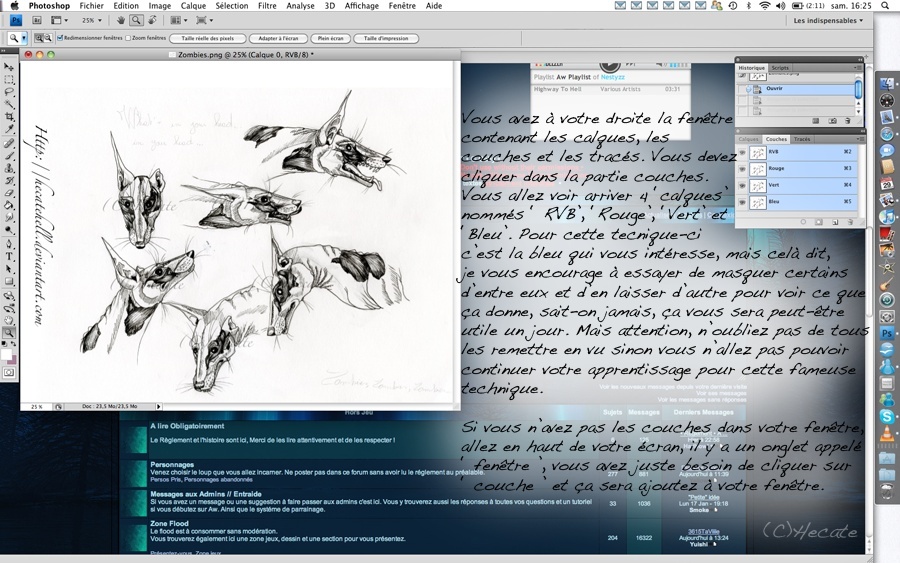Viewport: 900px width, 563px height.
Task: Open the Fenêtre menu
Action: coord(402,6)
